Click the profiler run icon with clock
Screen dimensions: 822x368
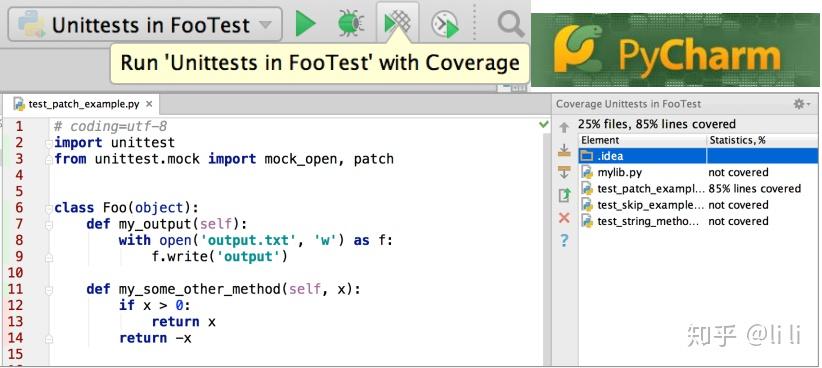[444, 25]
